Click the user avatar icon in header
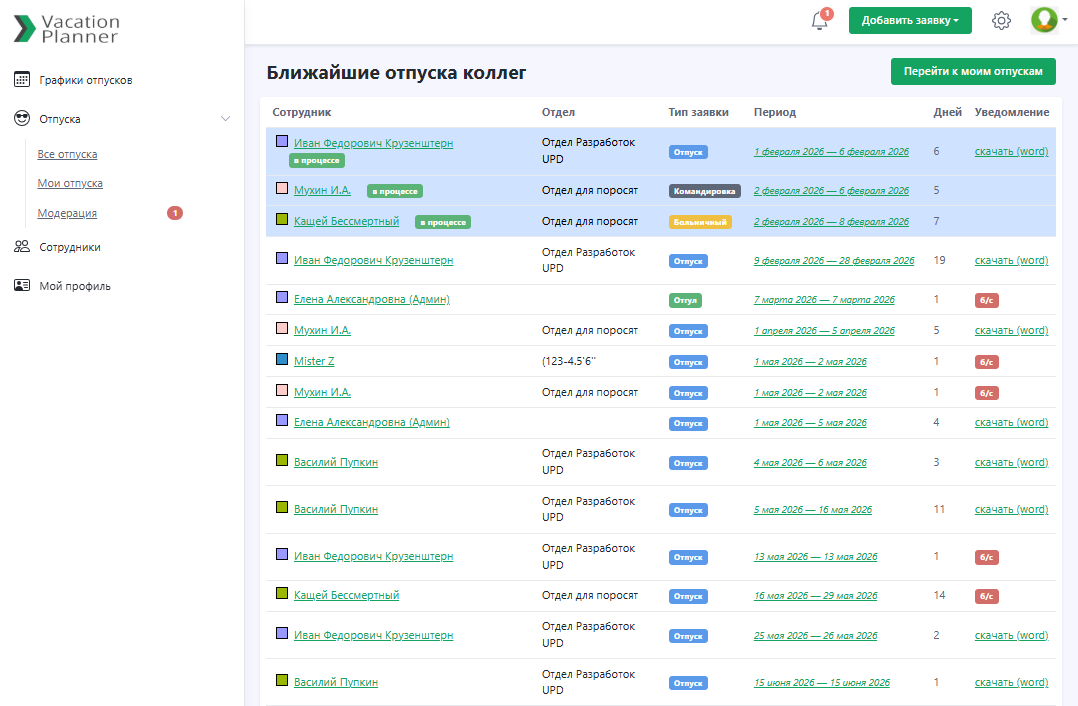1078x706 pixels. click(x=1044, y=20)
